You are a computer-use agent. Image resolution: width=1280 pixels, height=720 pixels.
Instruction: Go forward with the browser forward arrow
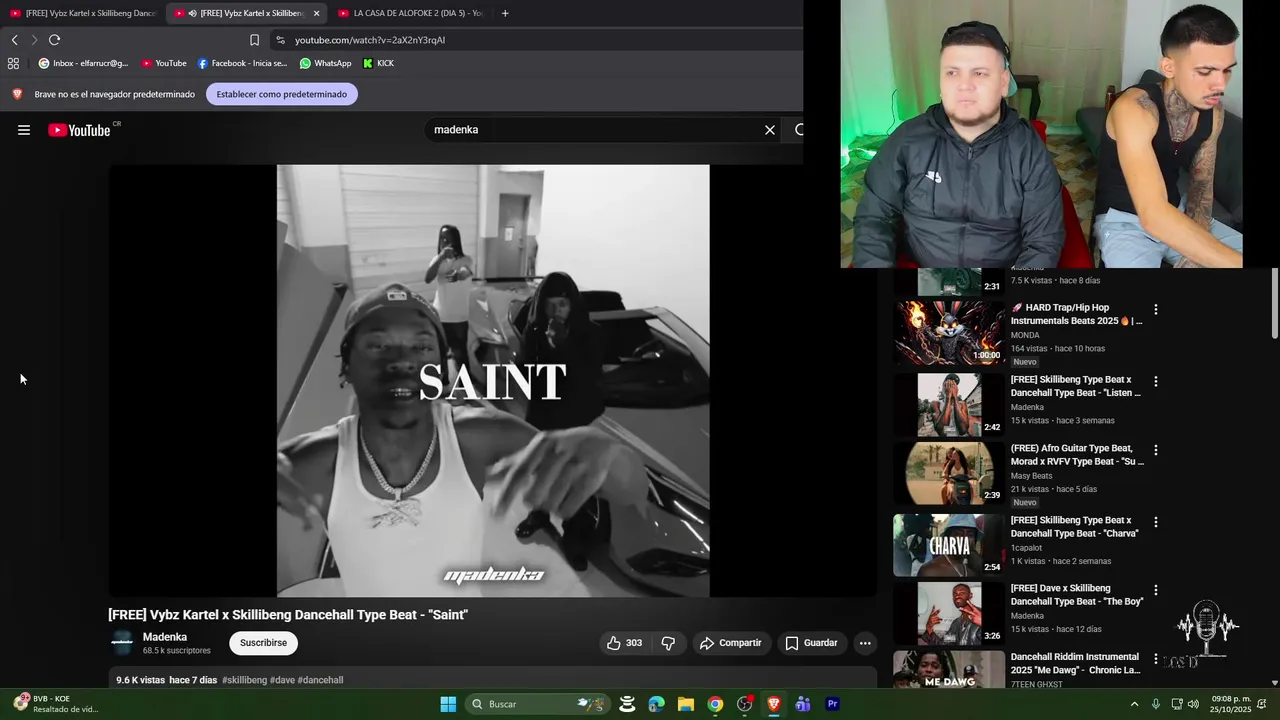tap(34, 40)
